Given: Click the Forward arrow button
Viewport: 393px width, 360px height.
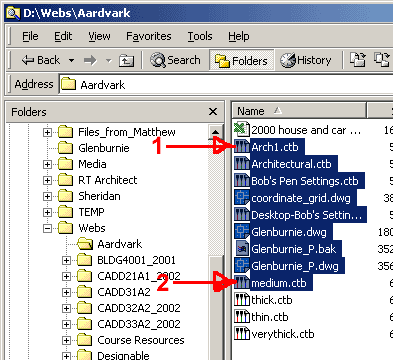Looking at the screenshot, I should coord(90,61).
